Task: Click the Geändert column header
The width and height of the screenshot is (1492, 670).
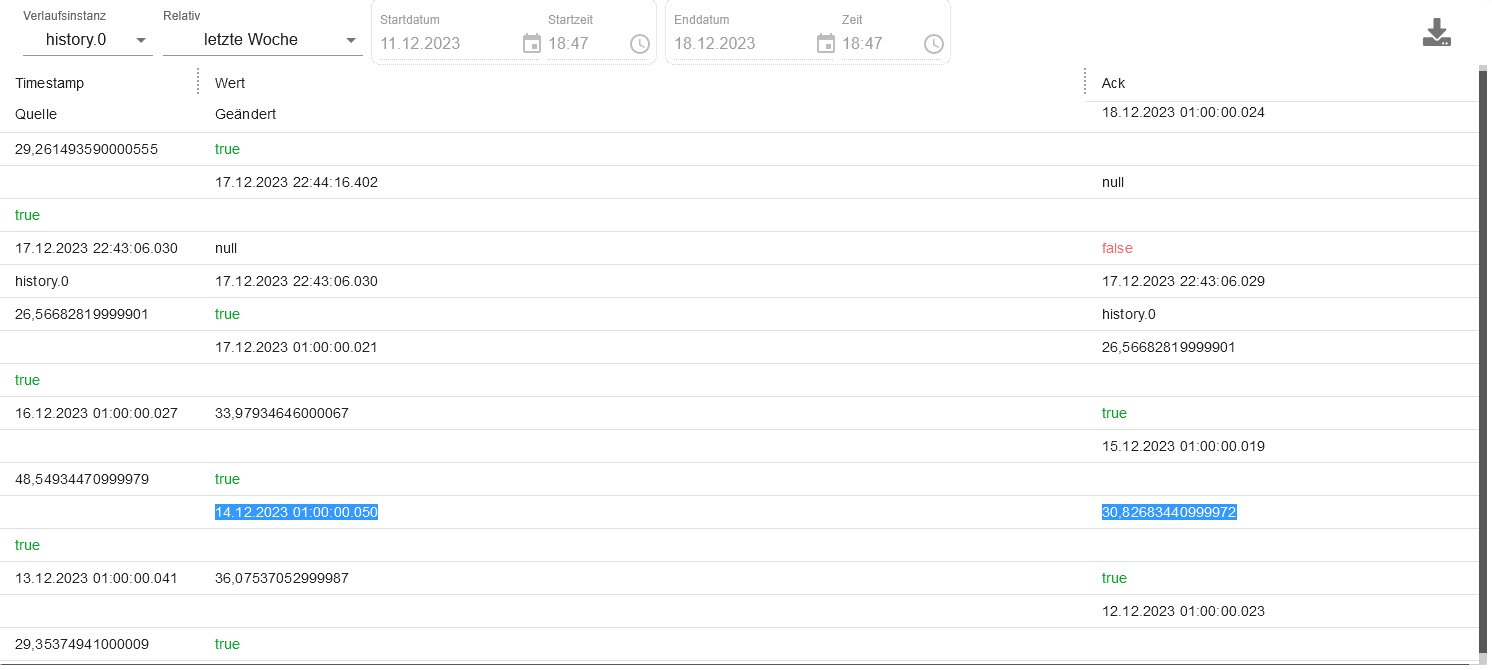Action: pyautogui.click(x=245, y=114)
